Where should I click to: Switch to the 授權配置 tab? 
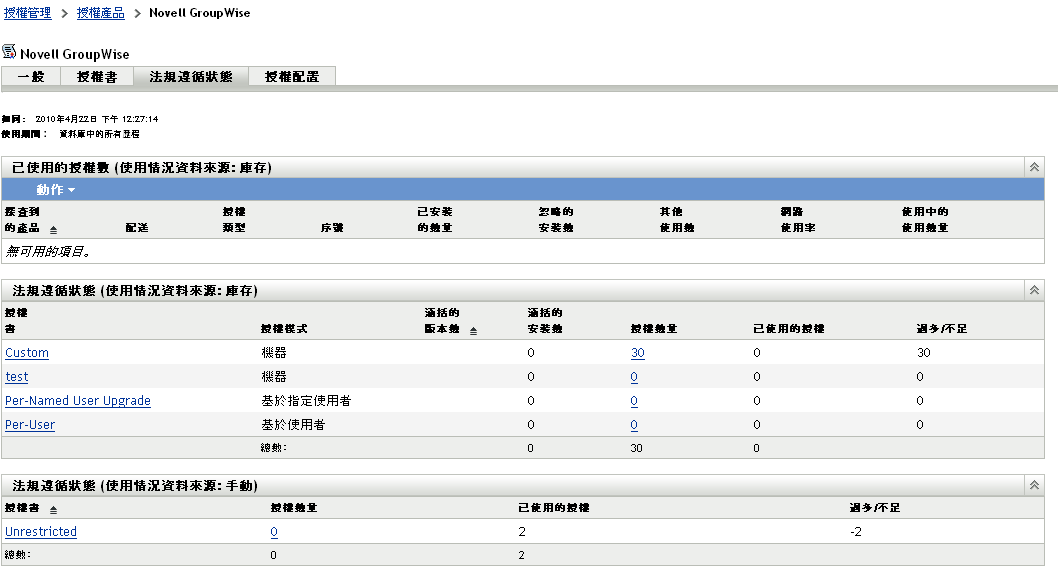click(292, 76)
